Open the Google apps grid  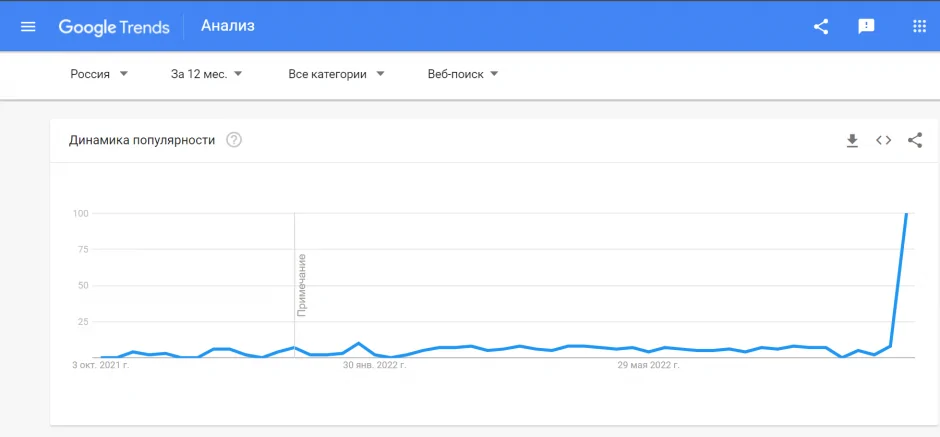tap(920, 27)
